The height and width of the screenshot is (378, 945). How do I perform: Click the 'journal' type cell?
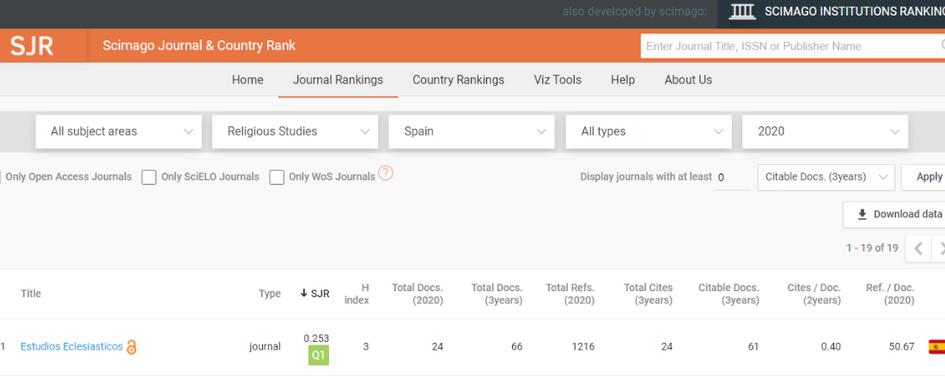[x=265, y=347]
